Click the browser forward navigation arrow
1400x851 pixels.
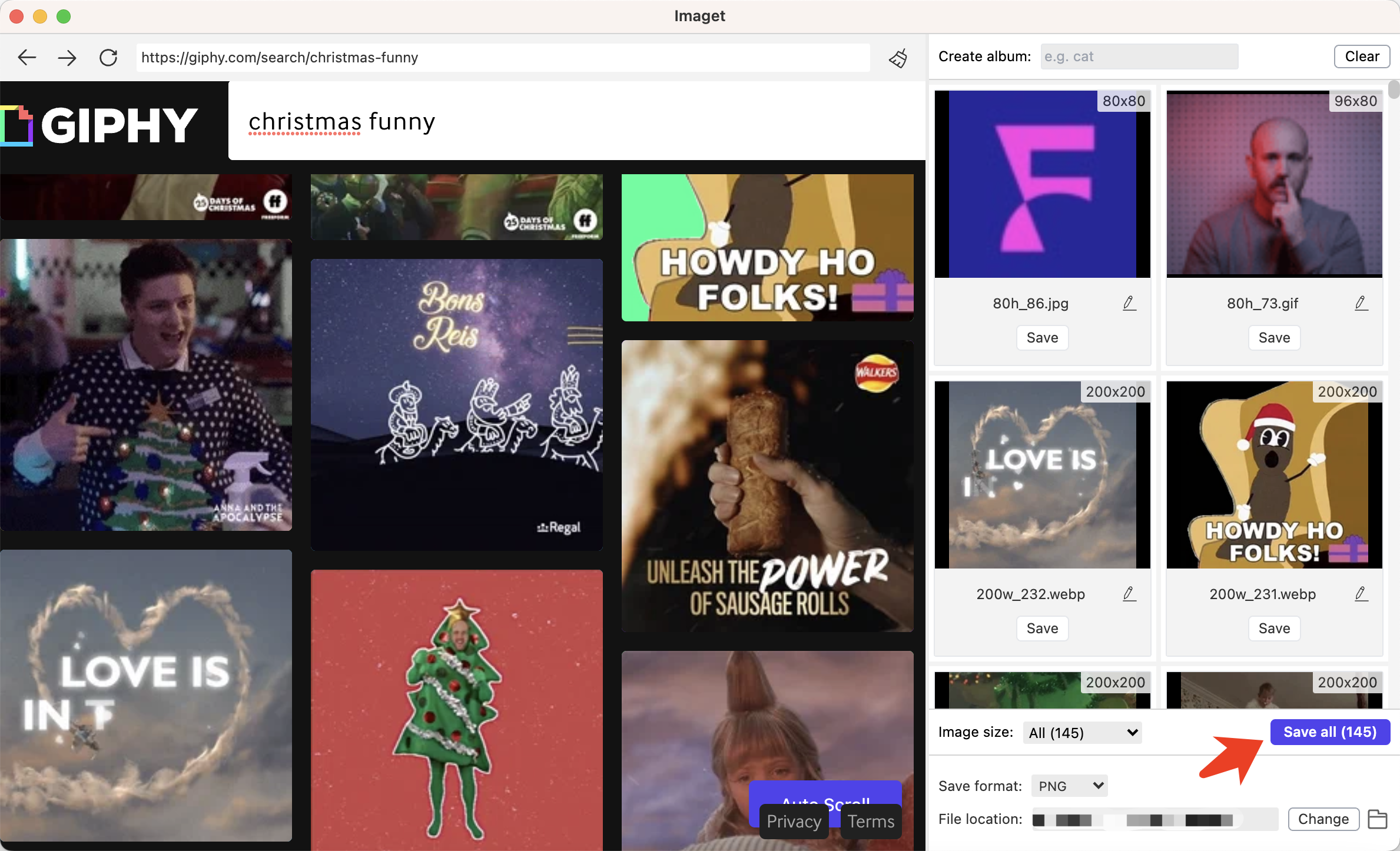click(x=67, y=58)
